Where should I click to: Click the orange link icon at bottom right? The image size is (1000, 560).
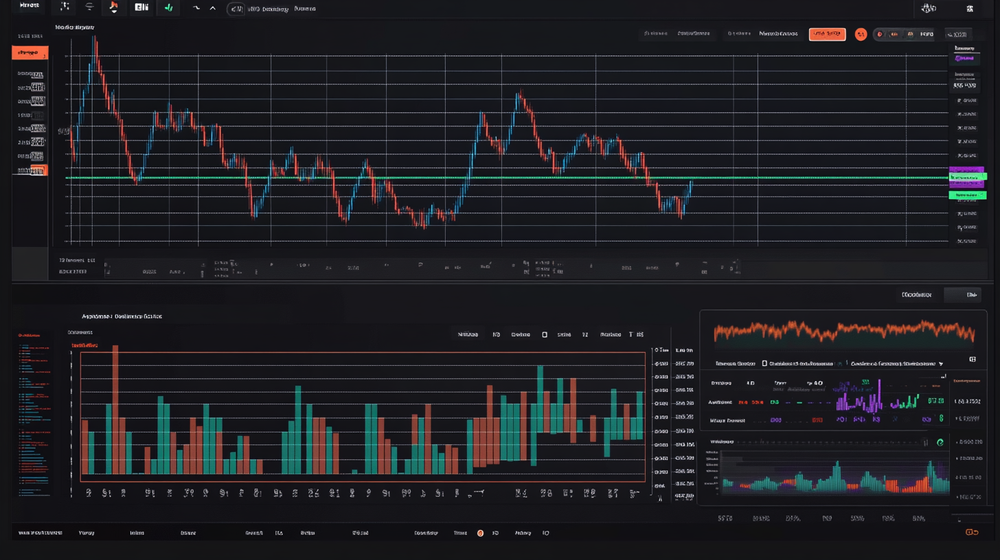[x=972, y=533]
